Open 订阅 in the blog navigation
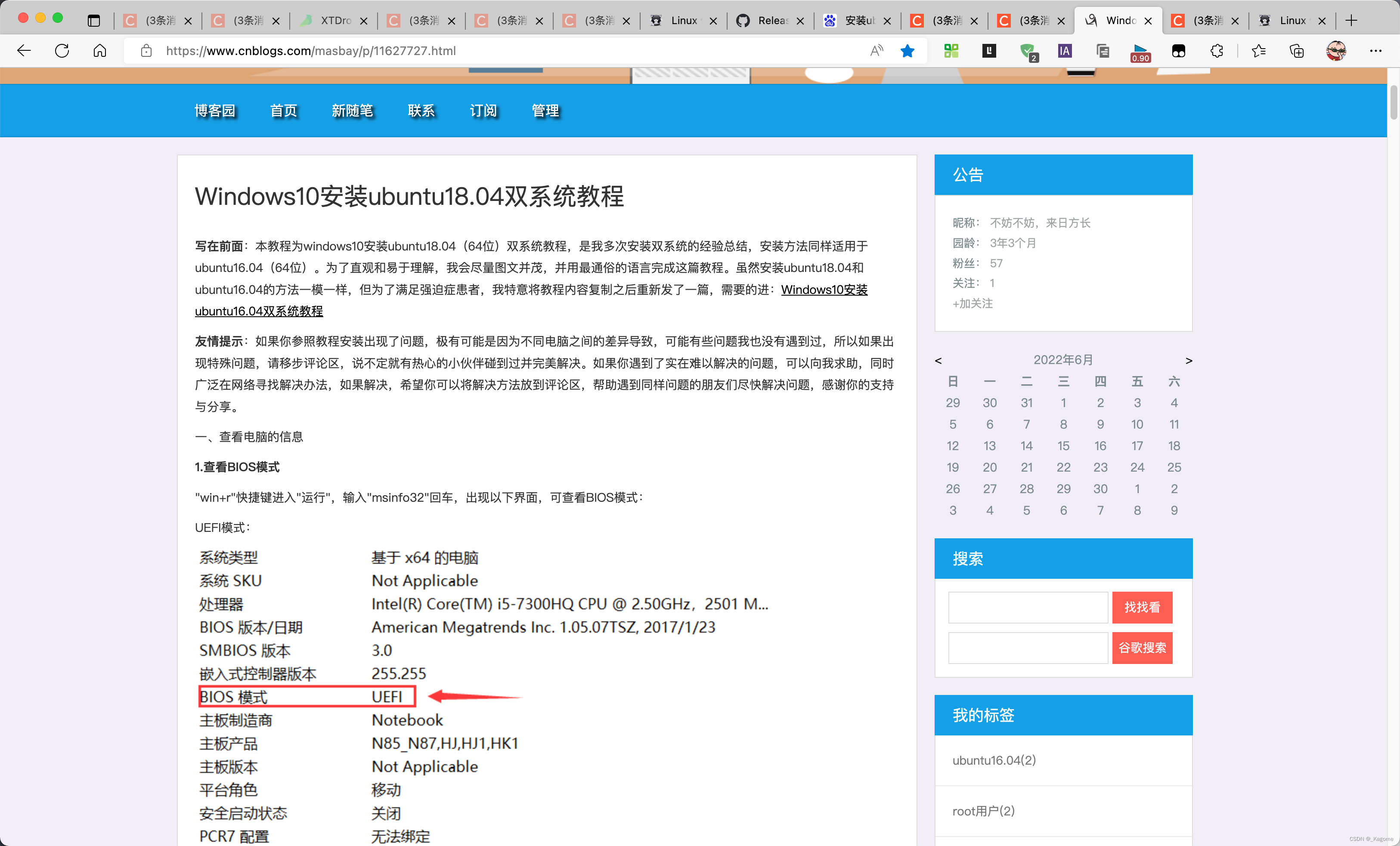The height and width of the screenshot is (846, 1400). [x=483, y=111]
